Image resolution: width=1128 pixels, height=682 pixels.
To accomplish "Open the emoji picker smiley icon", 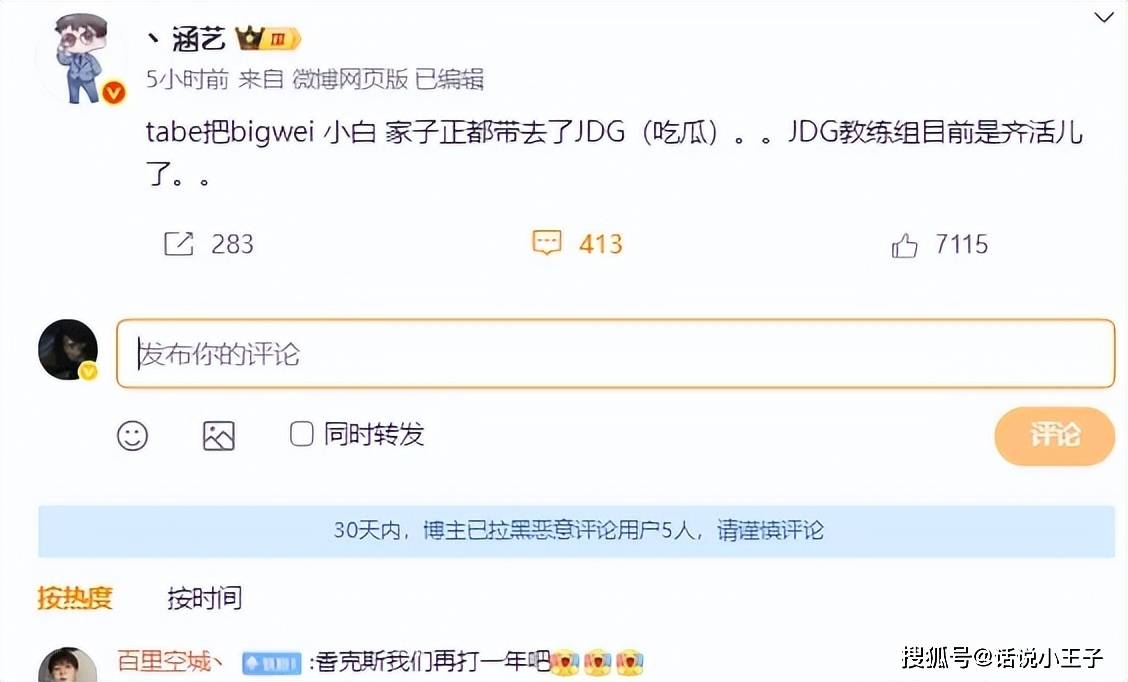I will 132,435.
